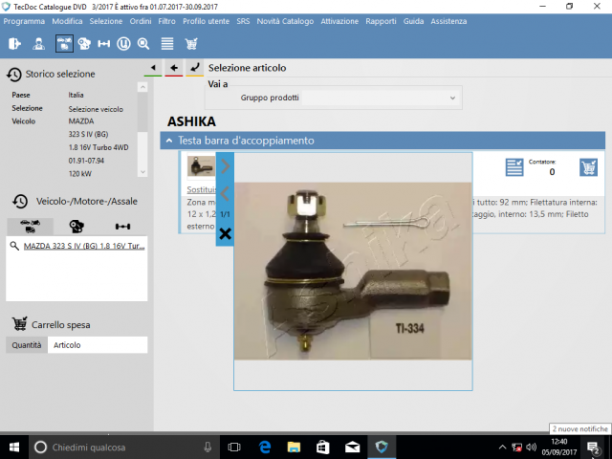Open Microsoft Edge from taskbar
Viewport: 612px width, 459px height.
coord(265,447)
